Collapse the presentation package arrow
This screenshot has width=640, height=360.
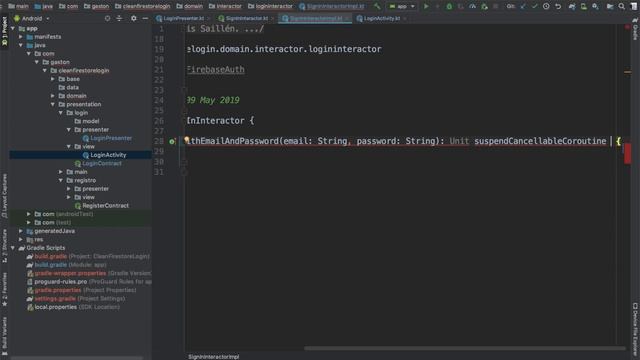53,104
